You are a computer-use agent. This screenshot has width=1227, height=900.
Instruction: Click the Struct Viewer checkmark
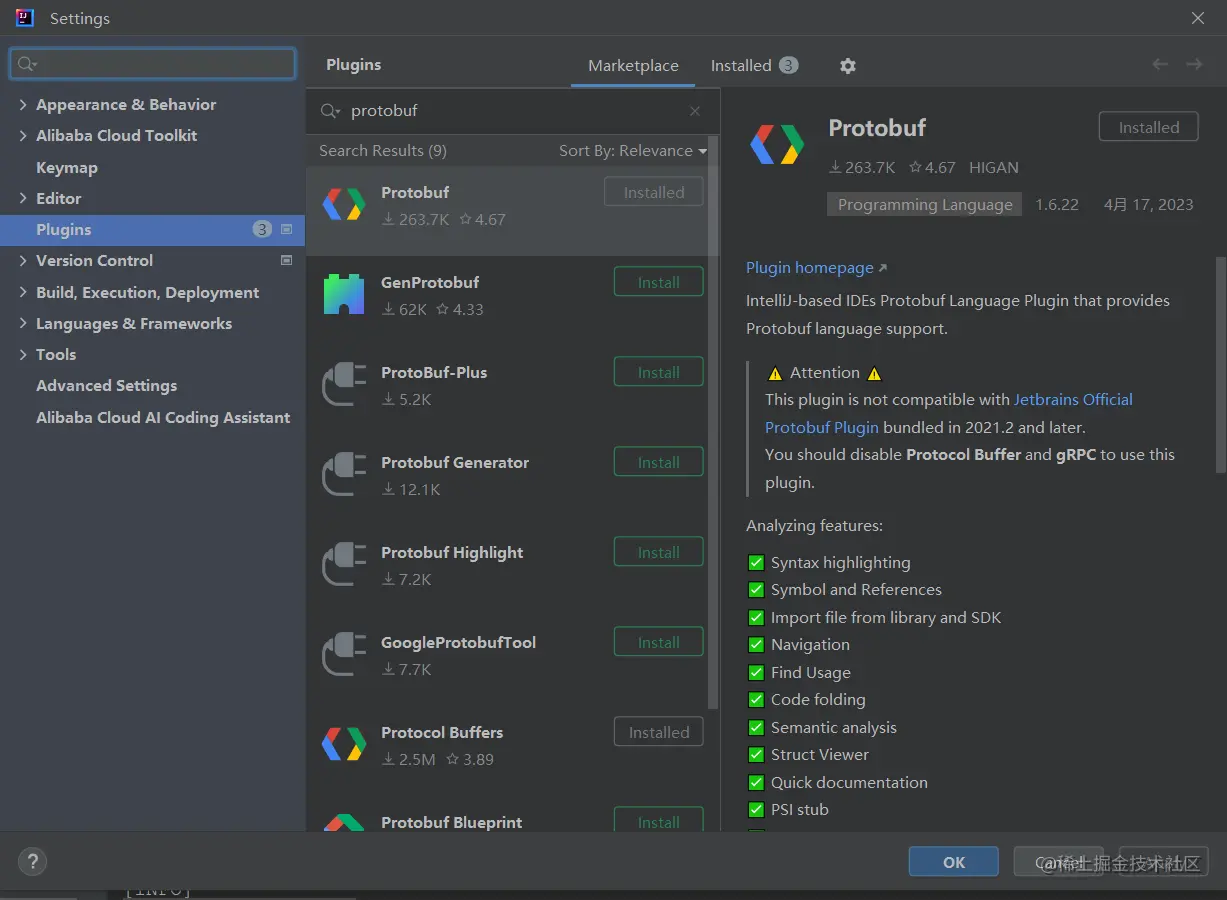click(756, 755)
